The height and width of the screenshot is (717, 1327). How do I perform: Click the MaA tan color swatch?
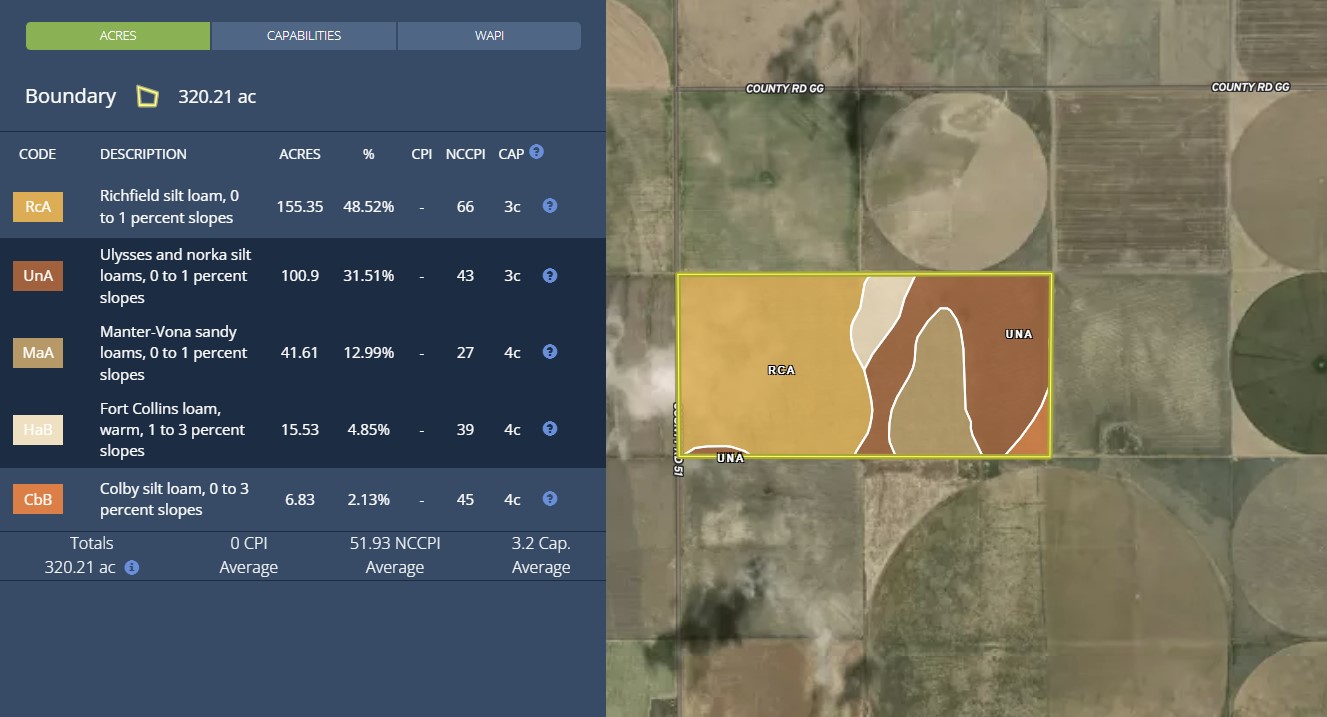click(38, 353)
